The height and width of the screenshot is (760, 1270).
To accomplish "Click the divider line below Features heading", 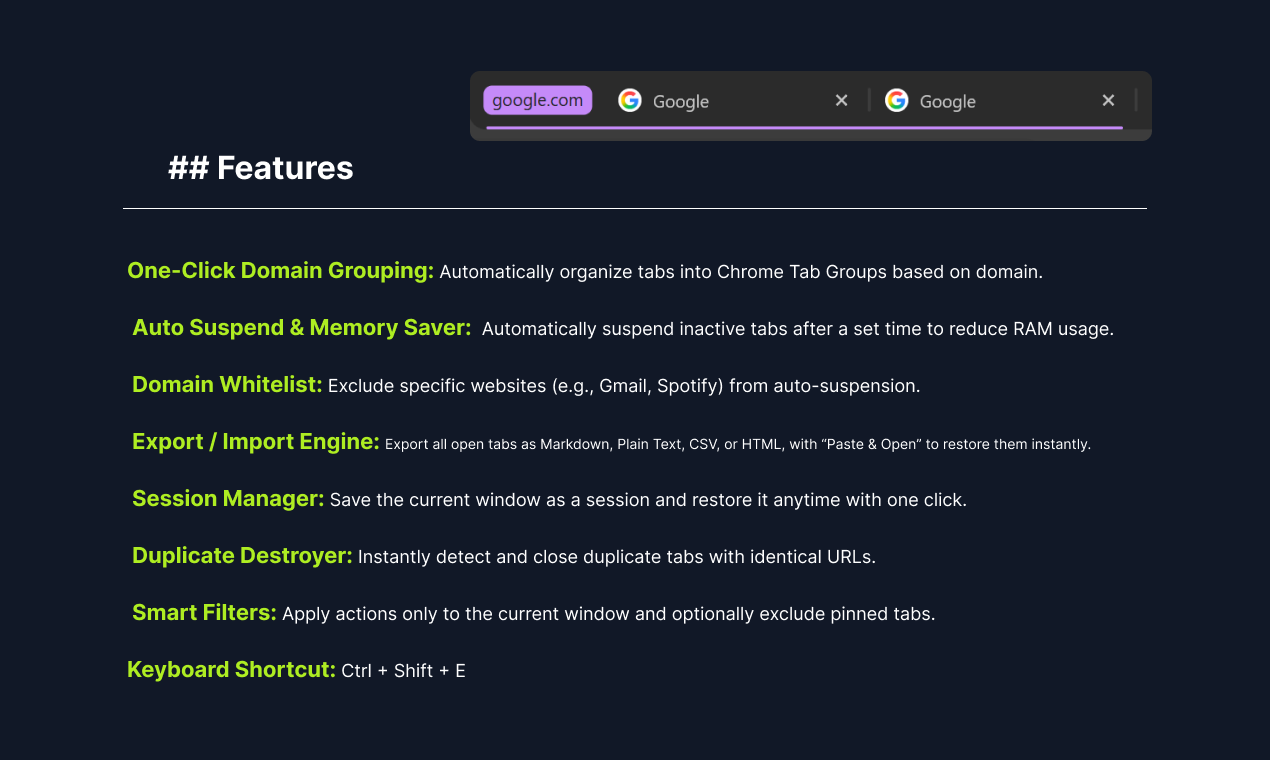I will 635,208.
